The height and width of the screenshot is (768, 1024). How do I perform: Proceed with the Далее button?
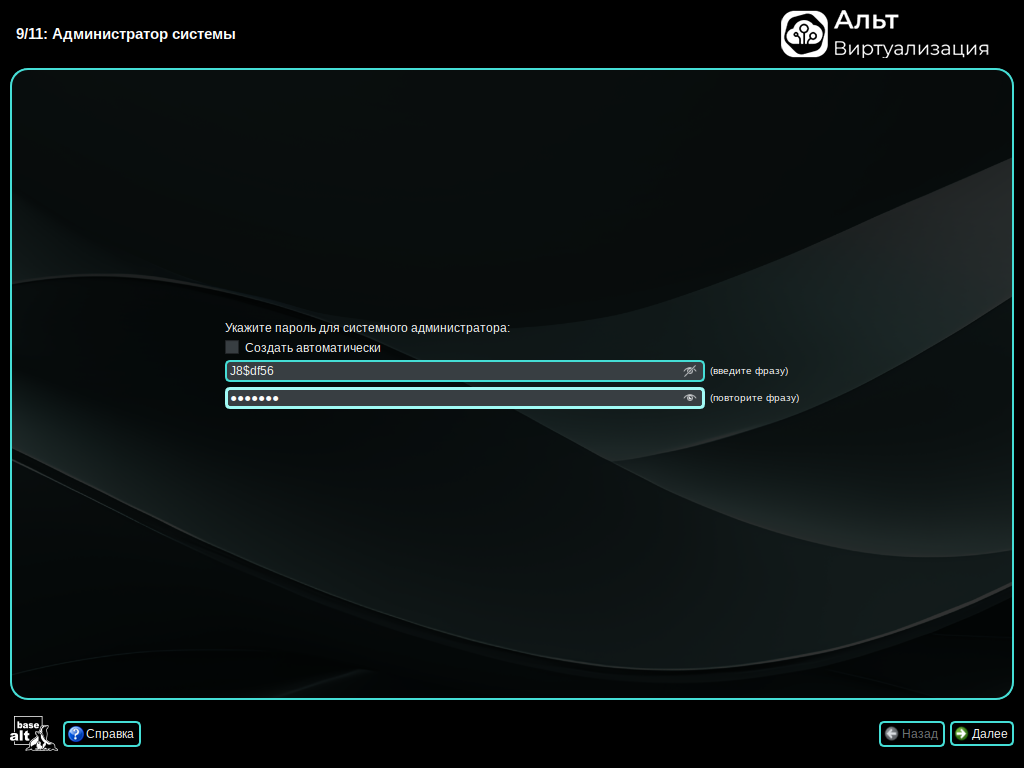click(x=982, y=734)
